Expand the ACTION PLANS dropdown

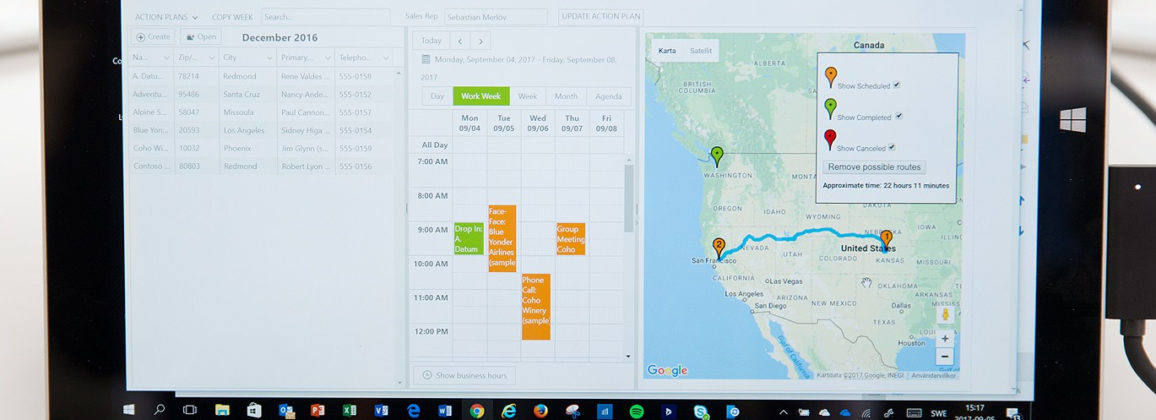[167, 17]
